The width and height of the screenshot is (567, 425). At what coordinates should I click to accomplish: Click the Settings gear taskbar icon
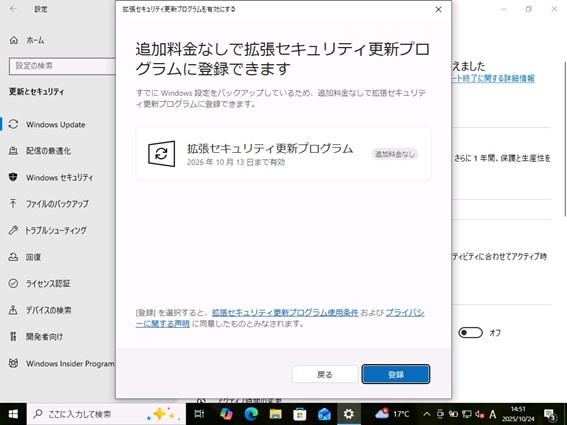(x=349, y=414)
